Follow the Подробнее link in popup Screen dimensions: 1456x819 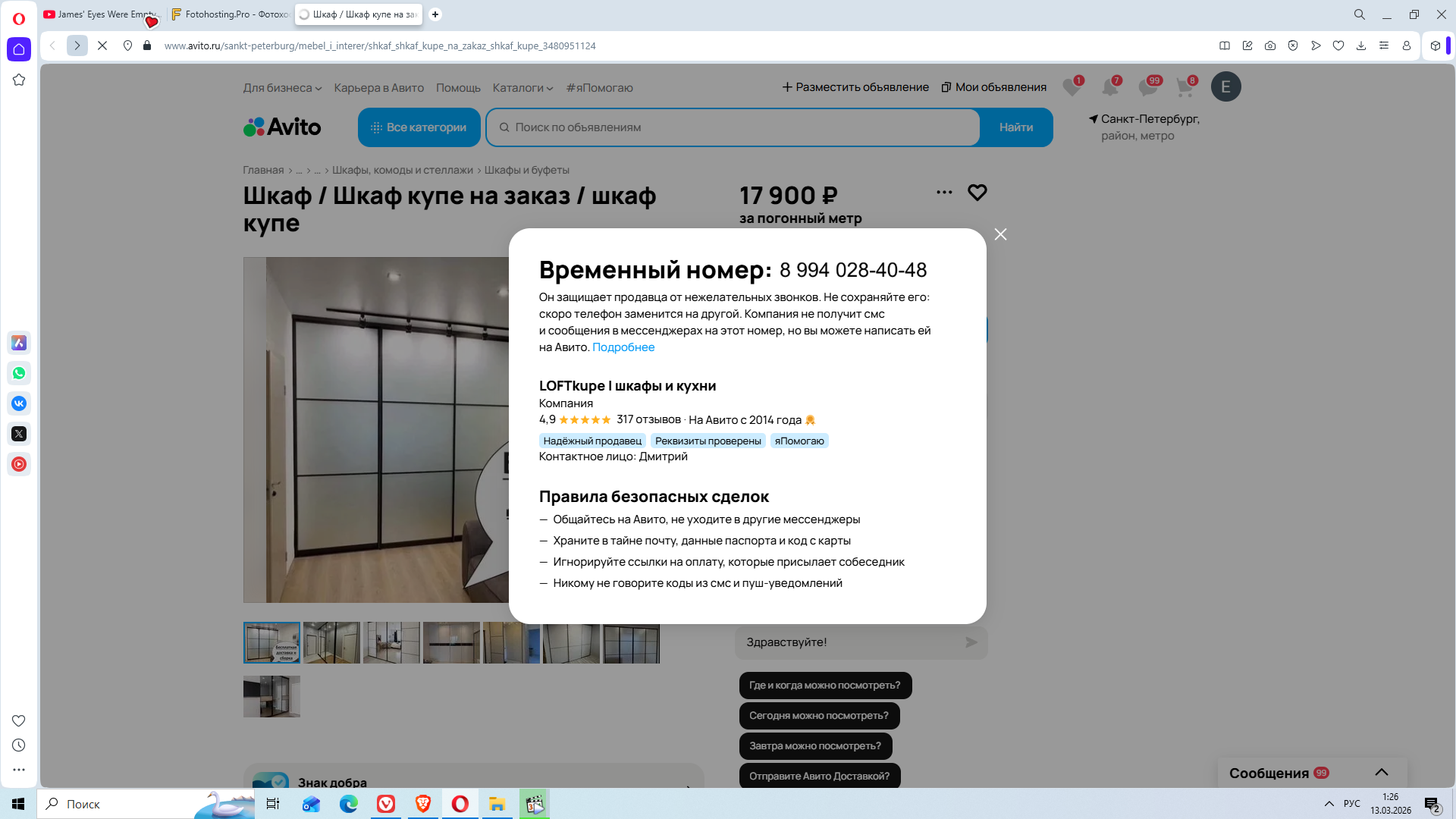point(623,347)
